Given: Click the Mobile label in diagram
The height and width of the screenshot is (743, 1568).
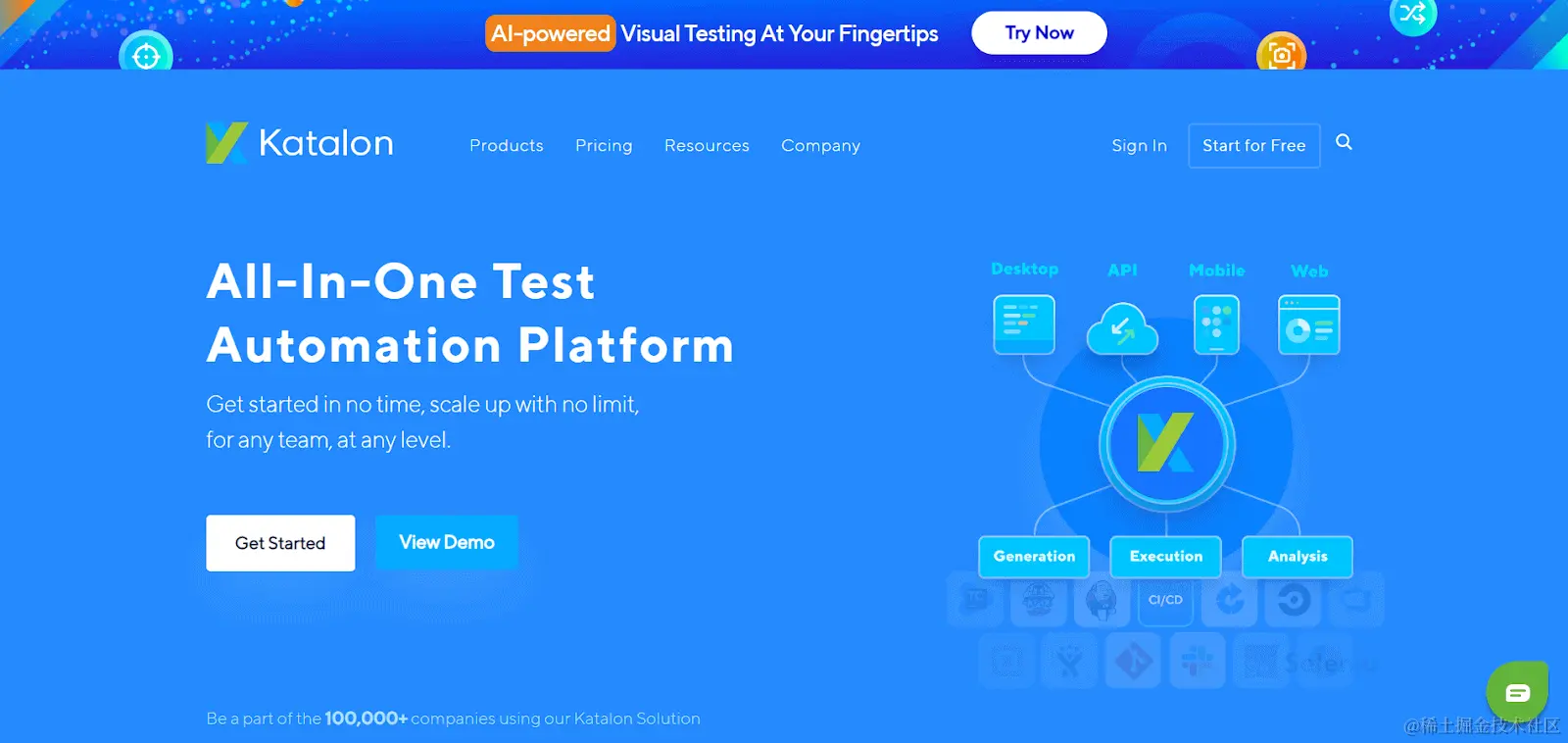Looking at the screenshot, I should (1216, 271).
